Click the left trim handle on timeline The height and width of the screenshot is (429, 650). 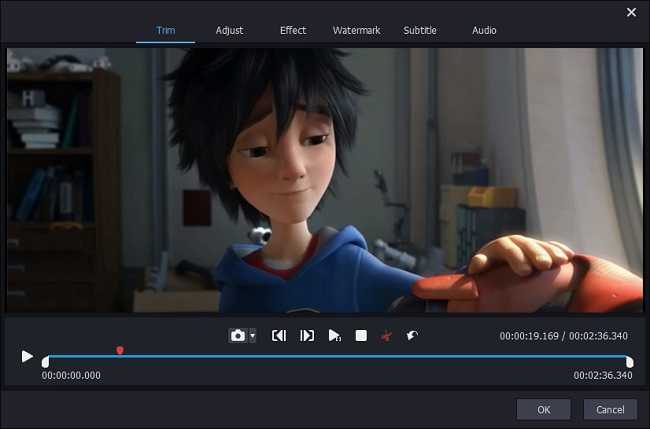[45, 362]
